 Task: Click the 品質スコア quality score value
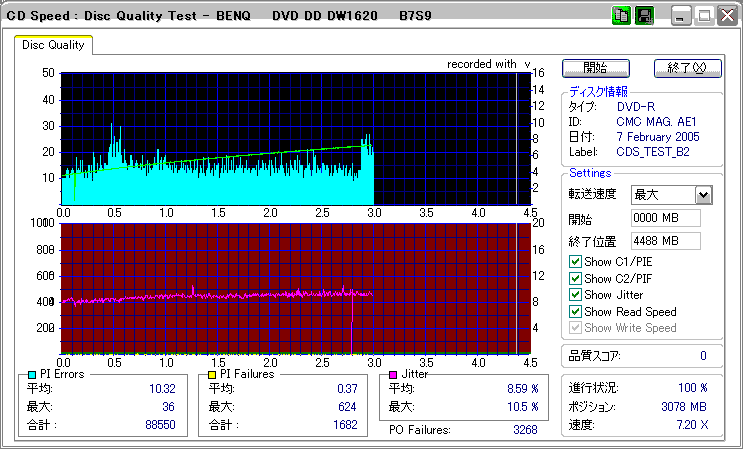pyautogui.click(x=703, y=356)
